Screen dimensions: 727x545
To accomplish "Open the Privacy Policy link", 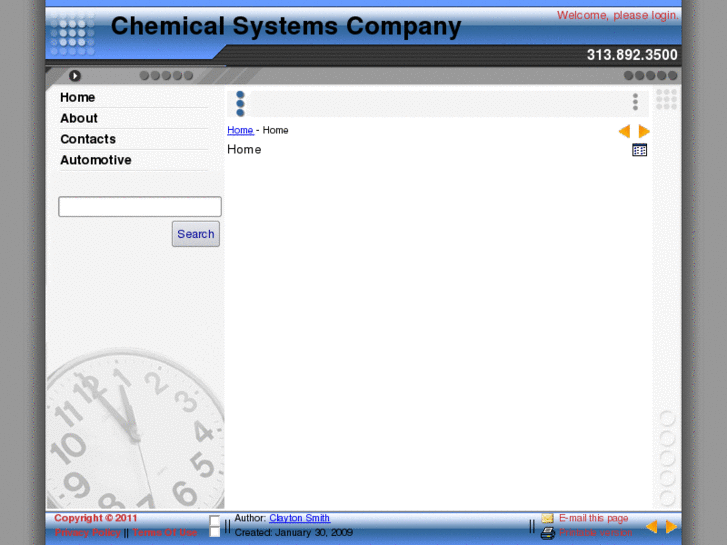I will 87,532.
